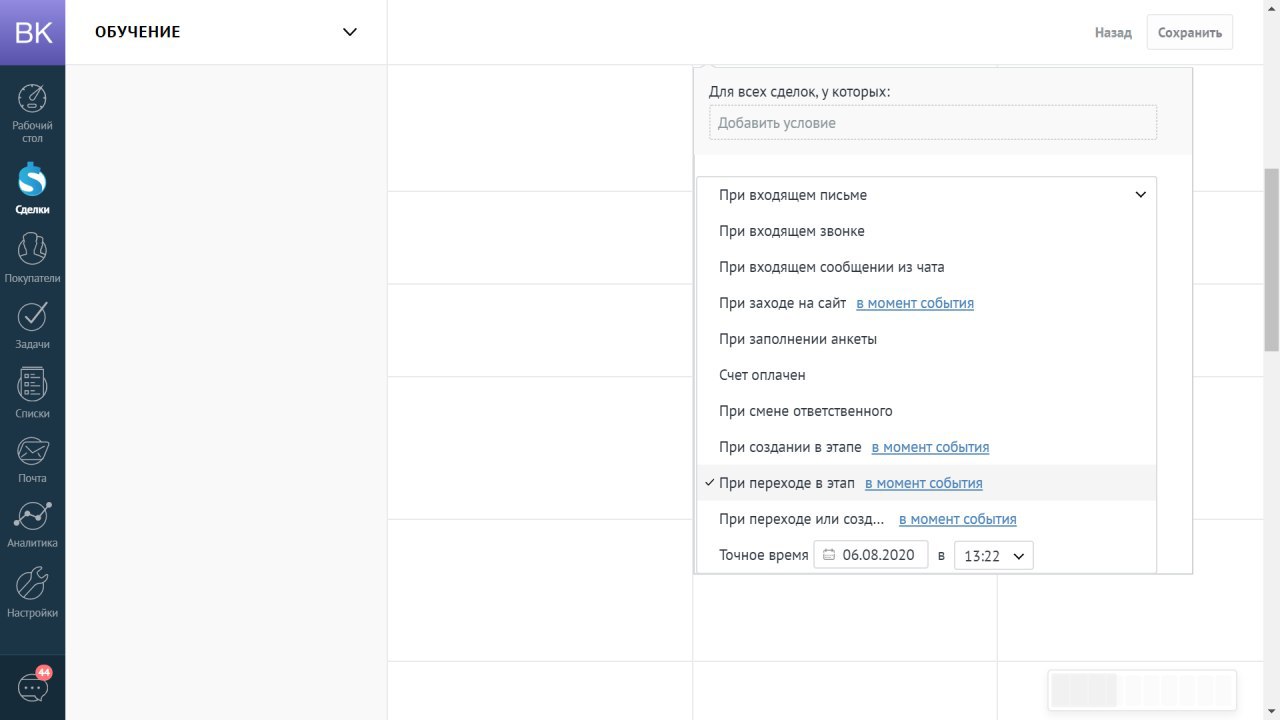Viewport: 1280px width, 720px height.
Task: Click the 06.08.2020 date field
Action: click(871, 555)
